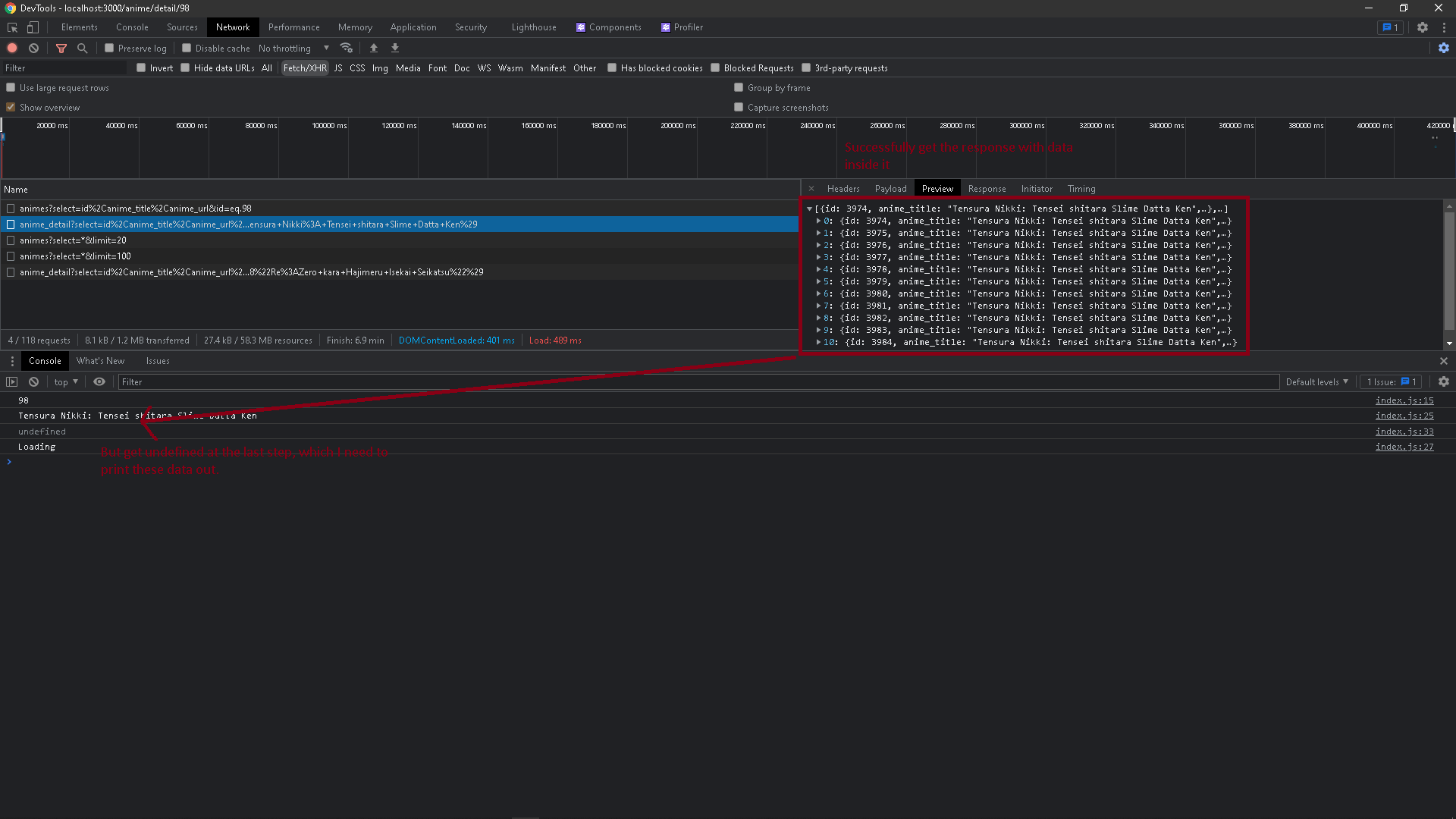Viewport: 1456px width, 819px height.
Task: Open network search magnifier
Action: (x=82, y=48)
